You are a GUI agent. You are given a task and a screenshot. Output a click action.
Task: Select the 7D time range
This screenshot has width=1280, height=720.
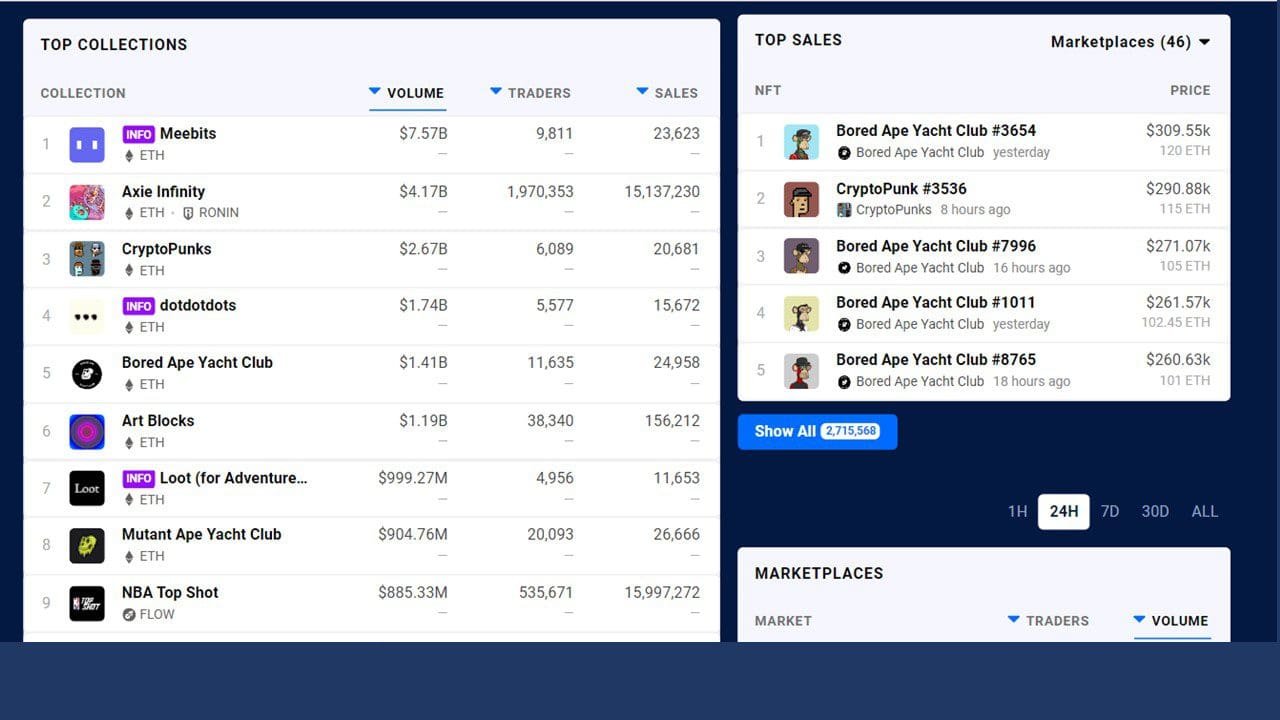click(1110, 511)
